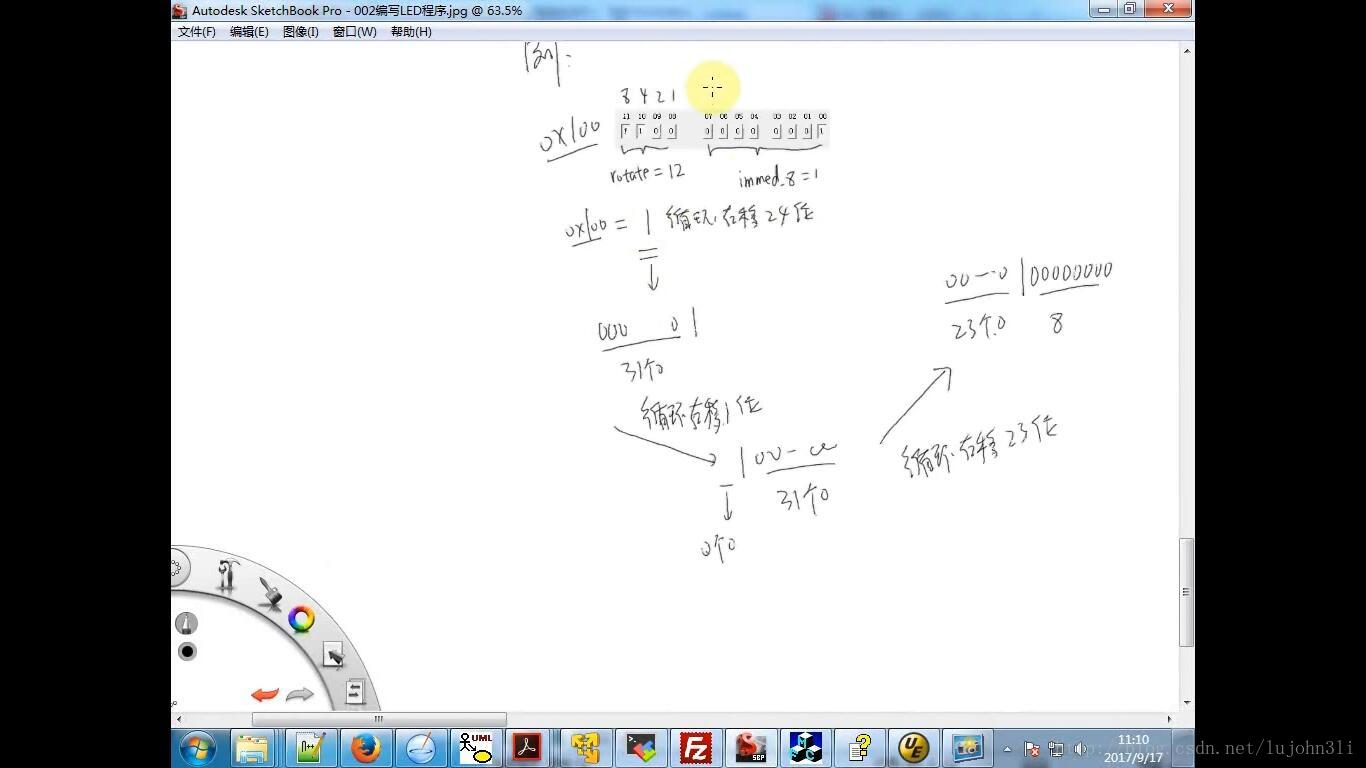The width and height of the screenshot is (1366, 768).
Task: Click the vertical scrollbar thumb
Action: 1187,592
